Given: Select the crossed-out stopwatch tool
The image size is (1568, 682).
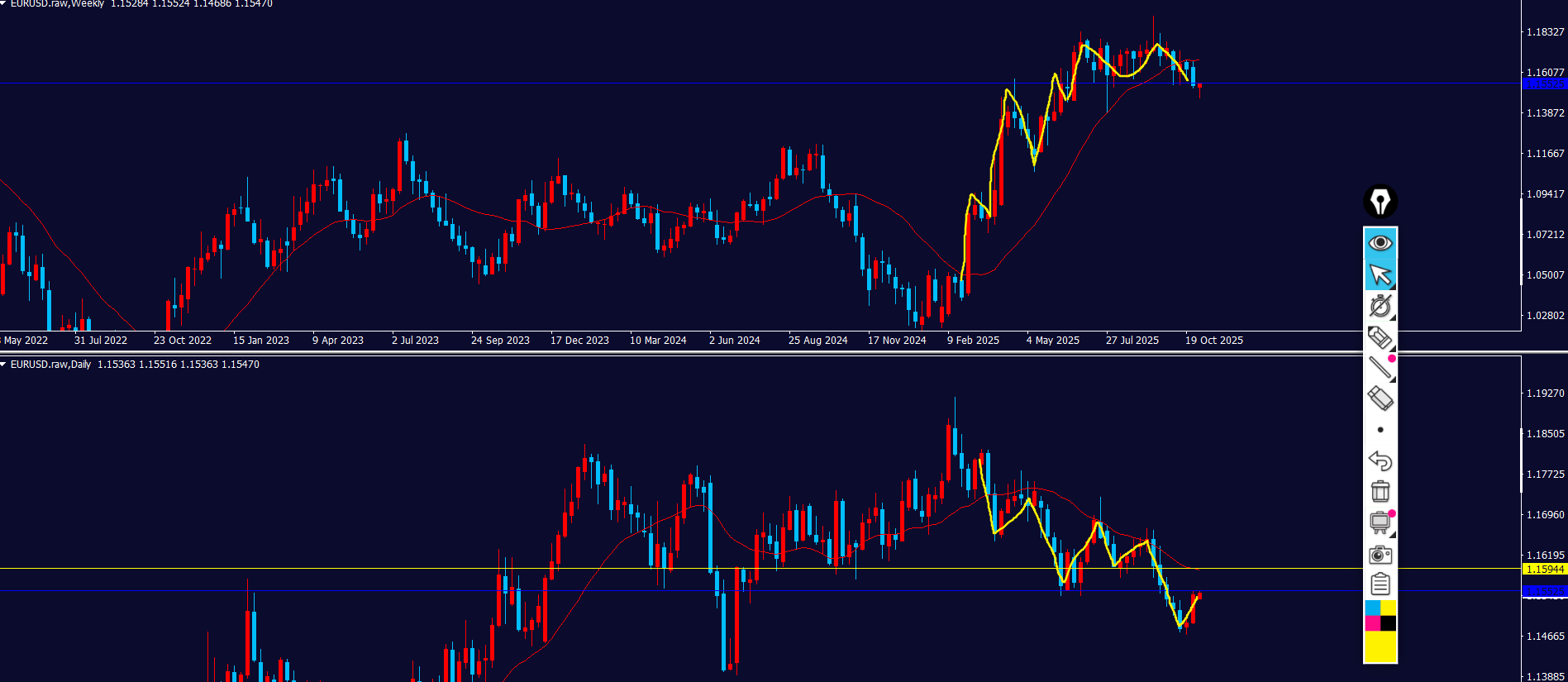Looking at the screenshot, I should pyautogui.click(x=1380, y=306).
